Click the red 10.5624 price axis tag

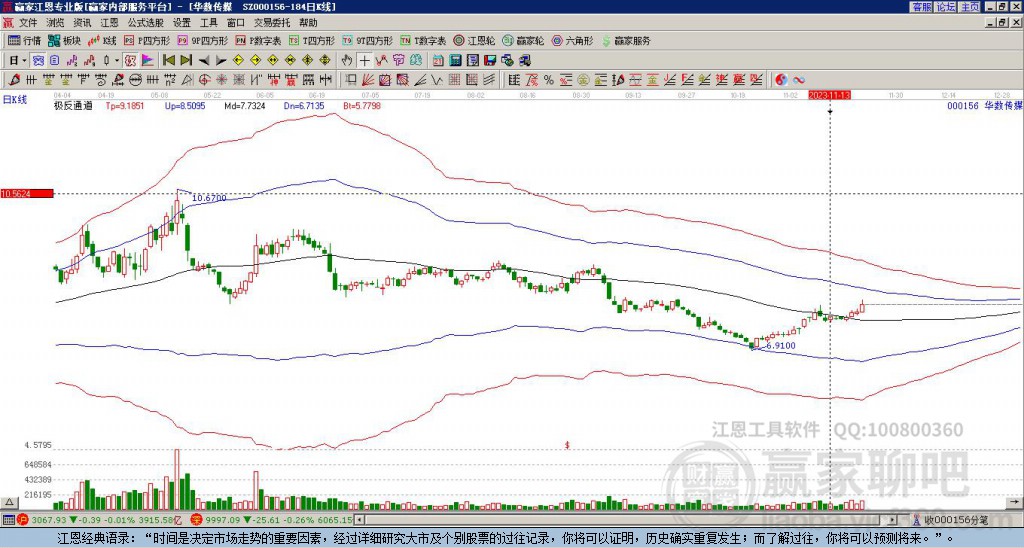pyautogui.click(x=26, y=193)
